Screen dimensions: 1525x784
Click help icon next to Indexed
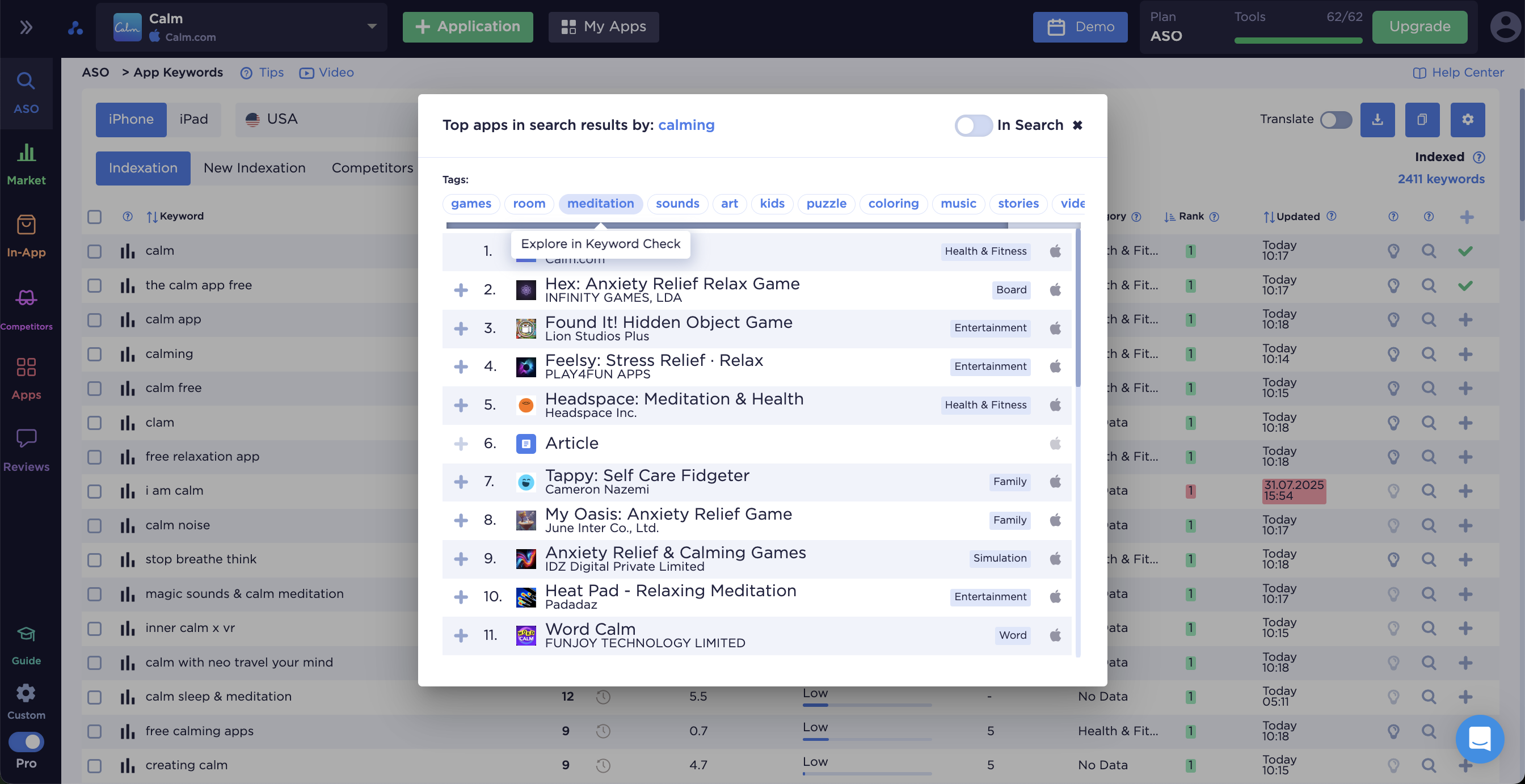pyautogui.click(x=1479, y=157)
